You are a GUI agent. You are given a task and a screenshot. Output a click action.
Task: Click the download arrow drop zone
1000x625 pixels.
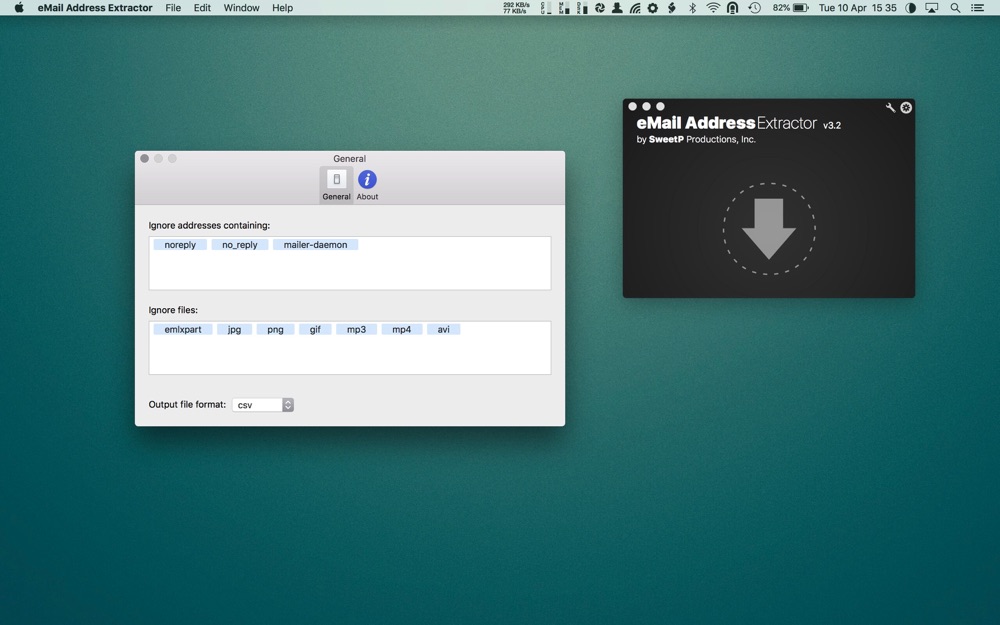[769, 229]
